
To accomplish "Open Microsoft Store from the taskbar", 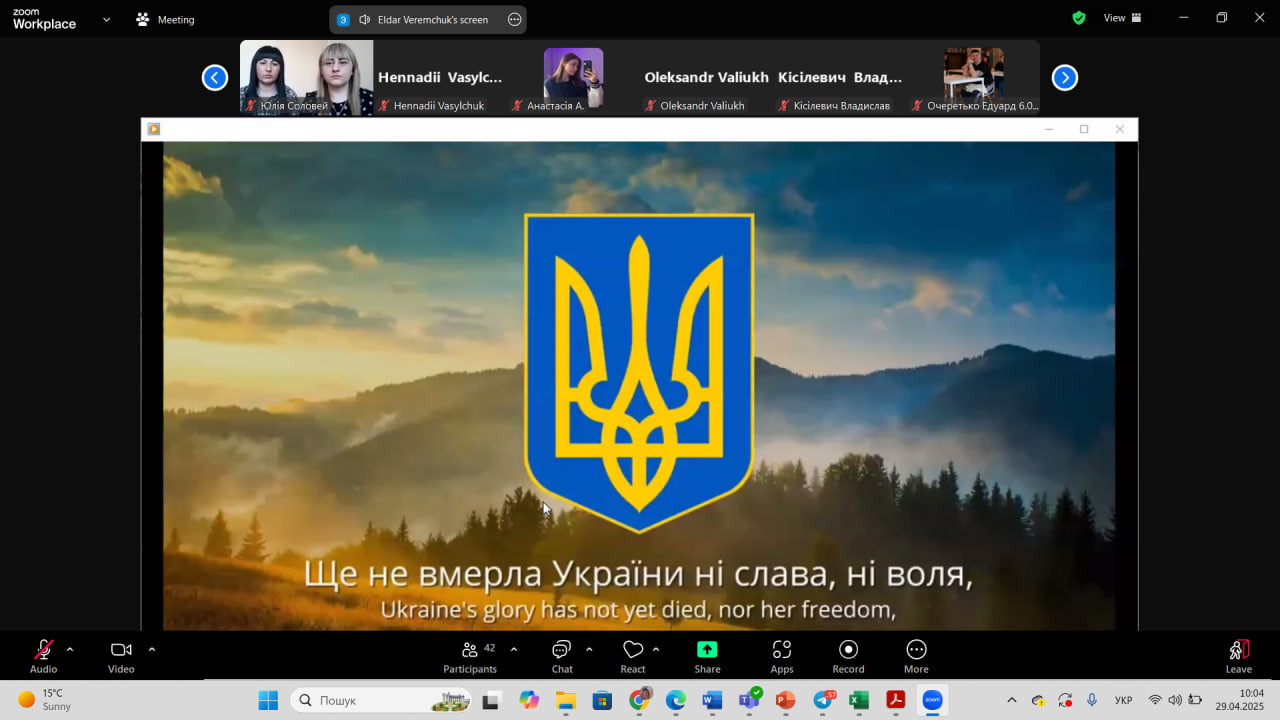I will tap(602, 700).
